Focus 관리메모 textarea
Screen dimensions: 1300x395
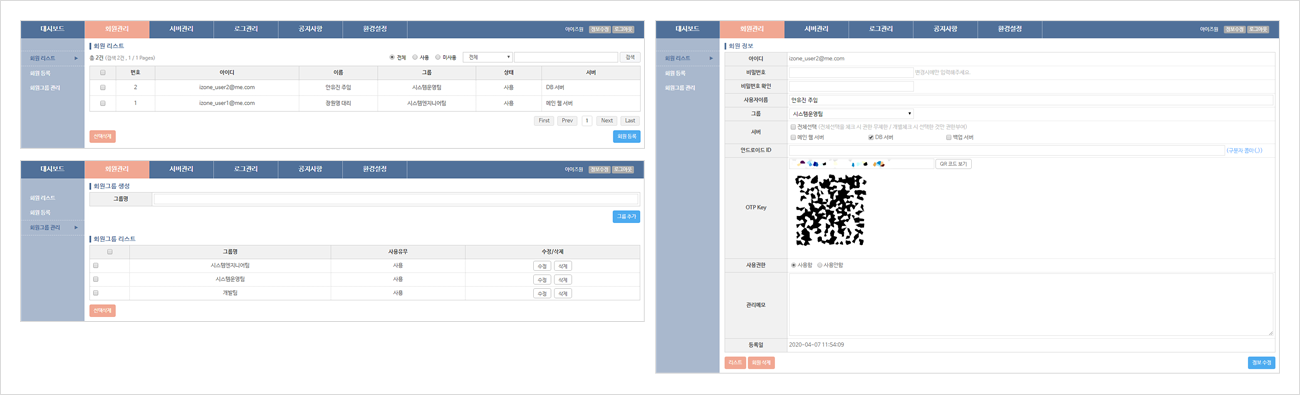click(1031, 304)
